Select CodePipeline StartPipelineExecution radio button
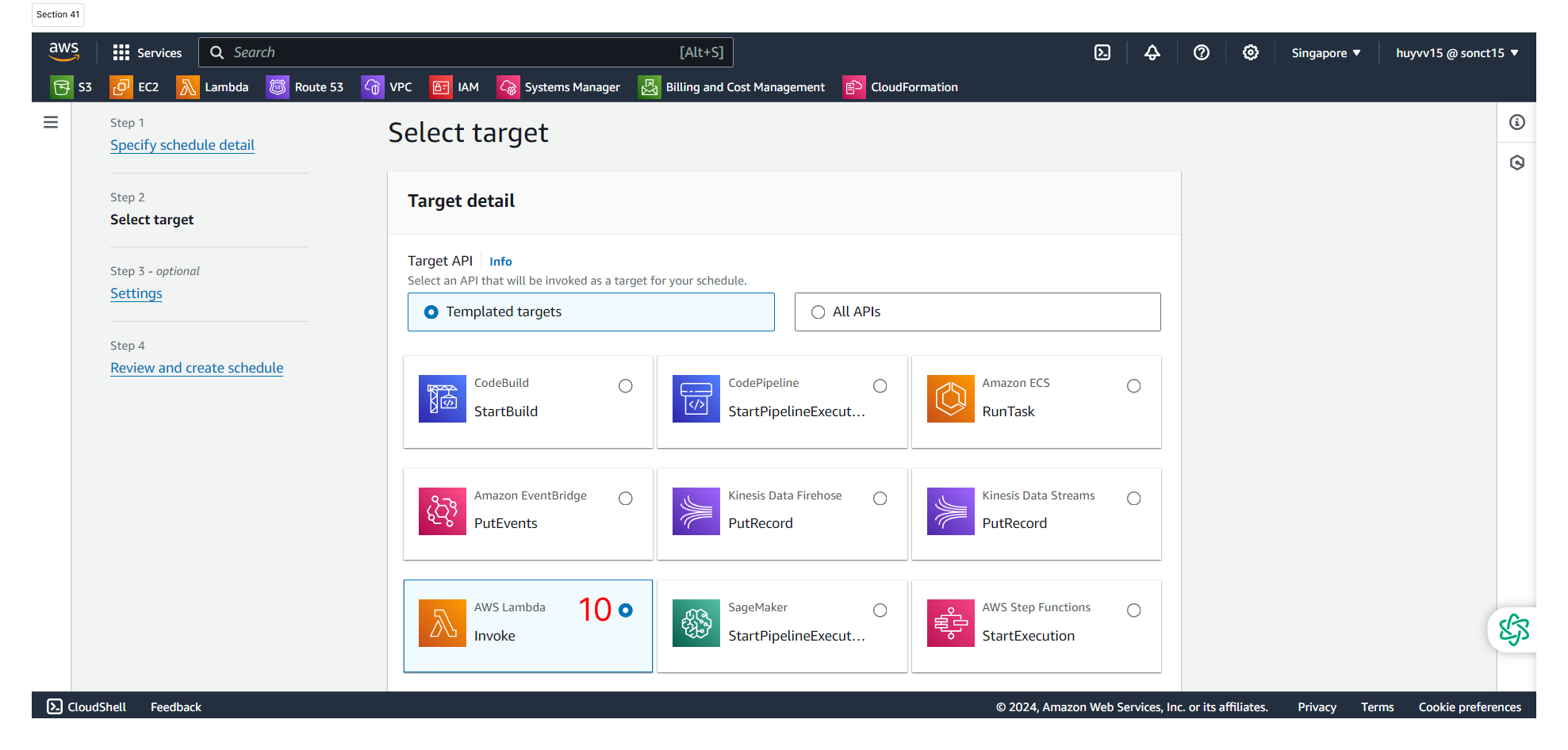 (880, 386)
